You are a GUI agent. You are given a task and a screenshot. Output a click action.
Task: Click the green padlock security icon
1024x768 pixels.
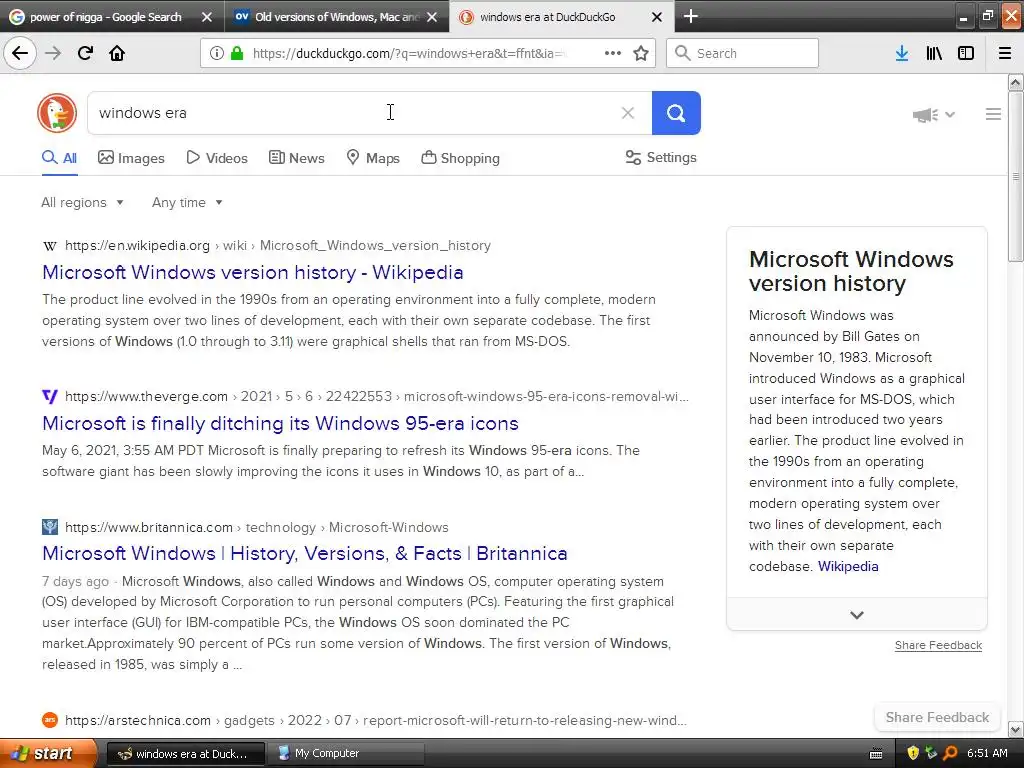[237, 53]
